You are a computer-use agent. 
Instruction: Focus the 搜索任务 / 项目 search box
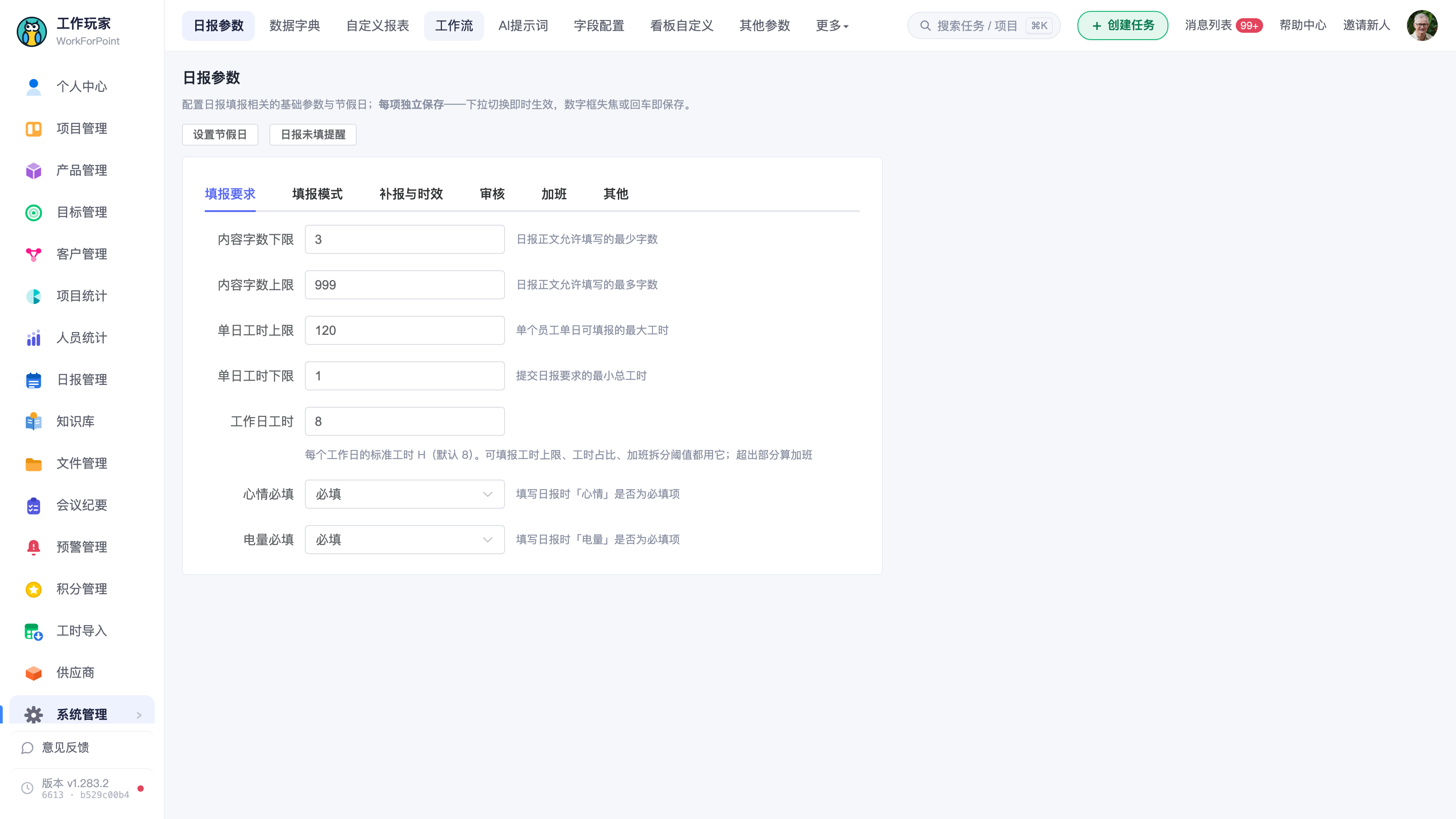coord(983,25)
